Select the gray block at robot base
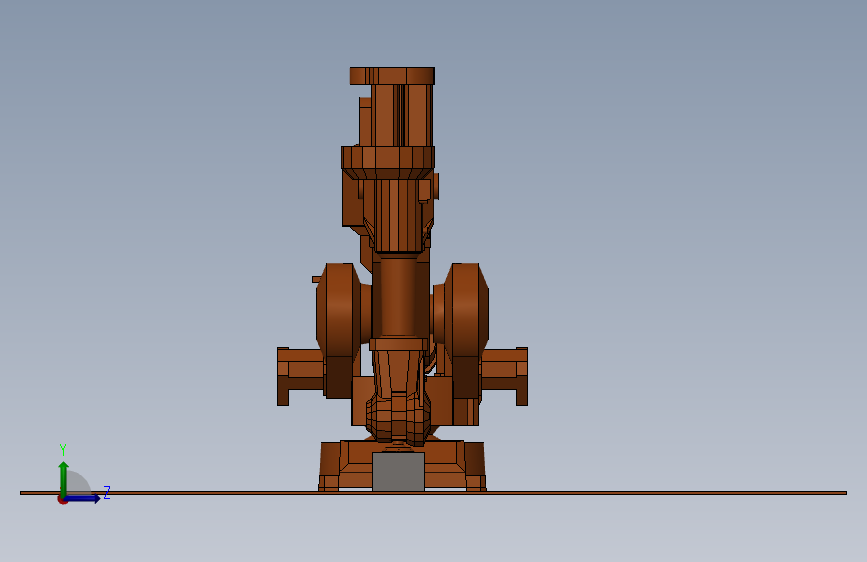 398,472
